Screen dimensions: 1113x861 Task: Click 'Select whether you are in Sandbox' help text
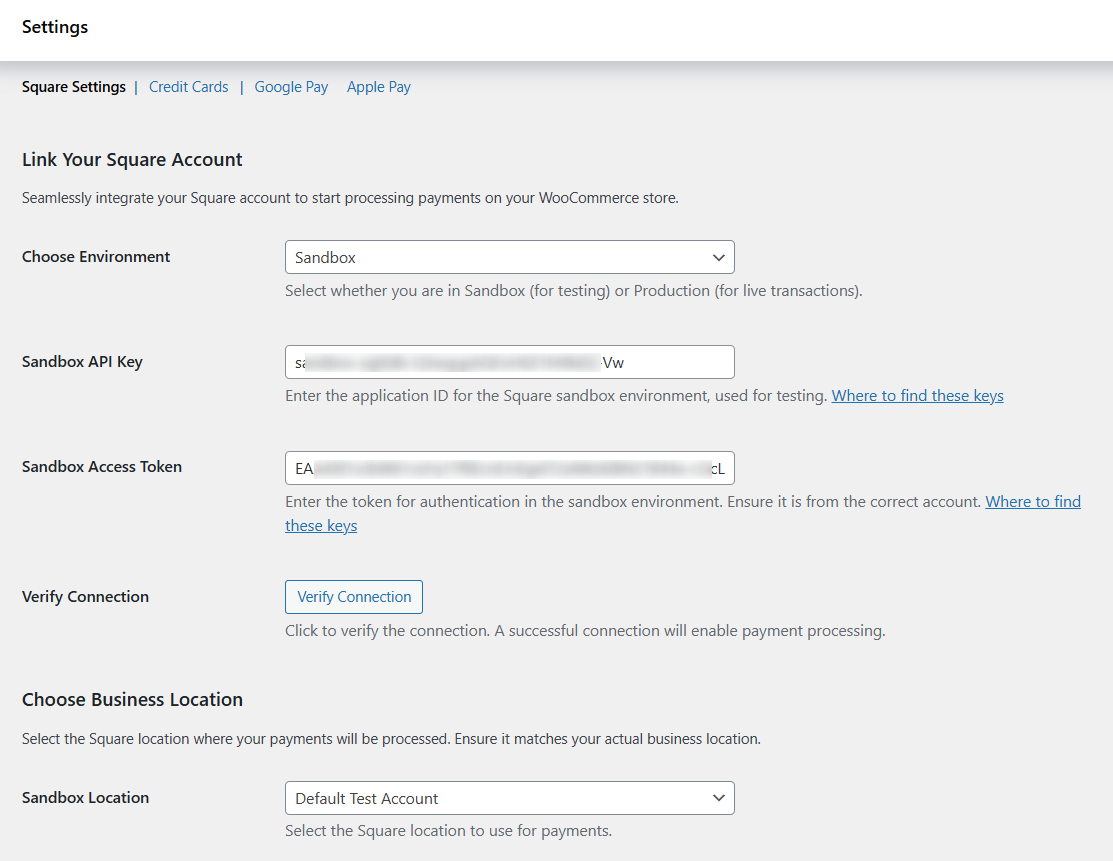pyautogui.click(x=574, y=291)
